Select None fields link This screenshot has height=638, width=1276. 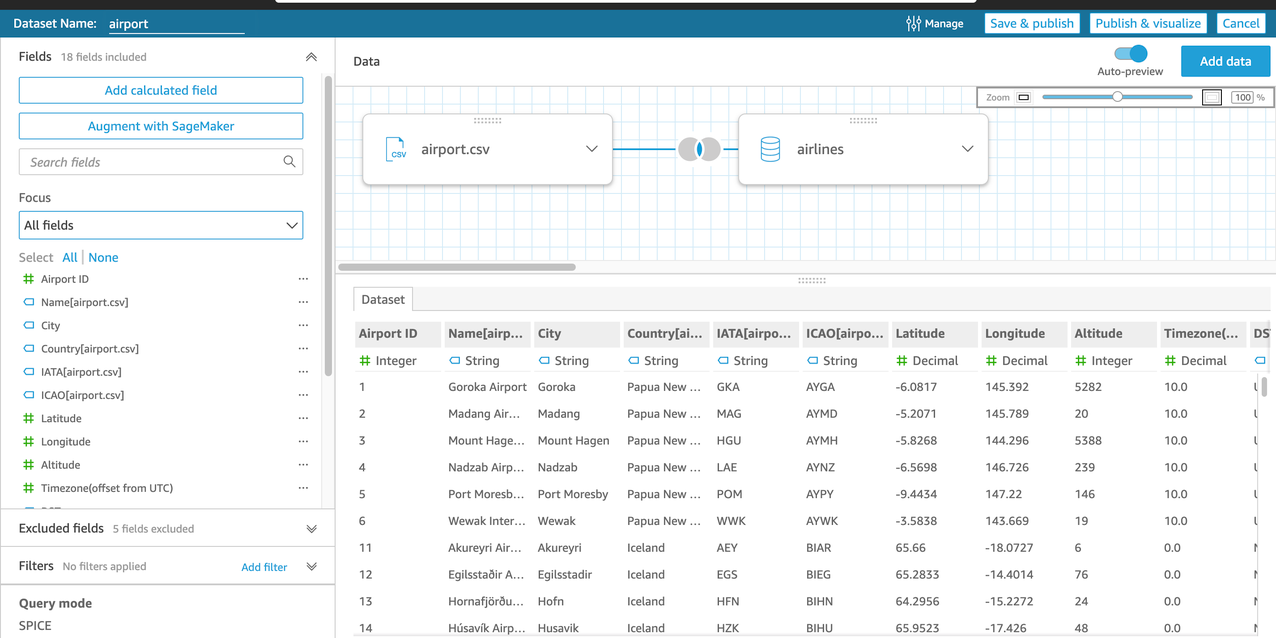coord(103,257)
